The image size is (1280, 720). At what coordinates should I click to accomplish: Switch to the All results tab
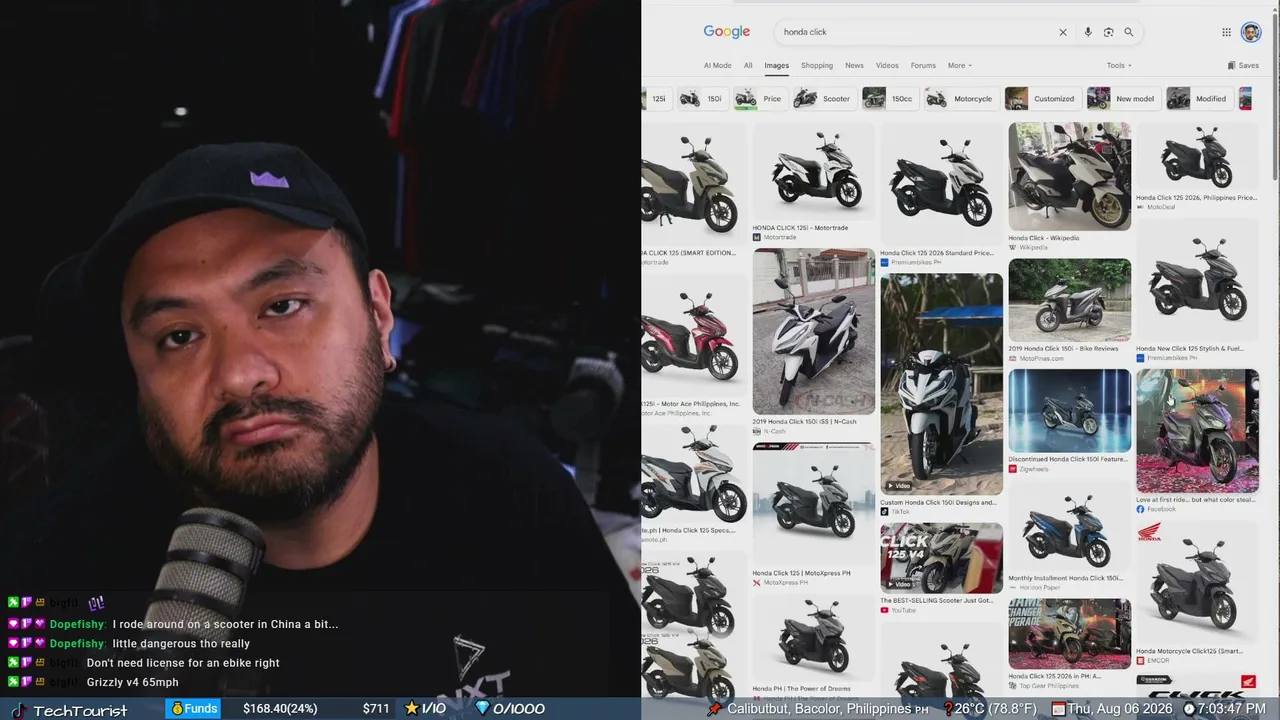pyautogui.click(x=748, y=65)
